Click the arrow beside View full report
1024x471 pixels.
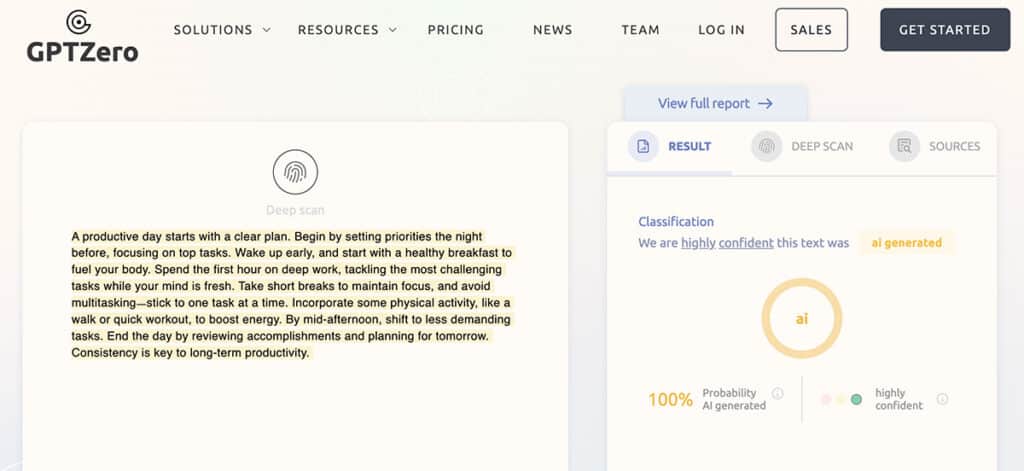[x=765, y=103]
